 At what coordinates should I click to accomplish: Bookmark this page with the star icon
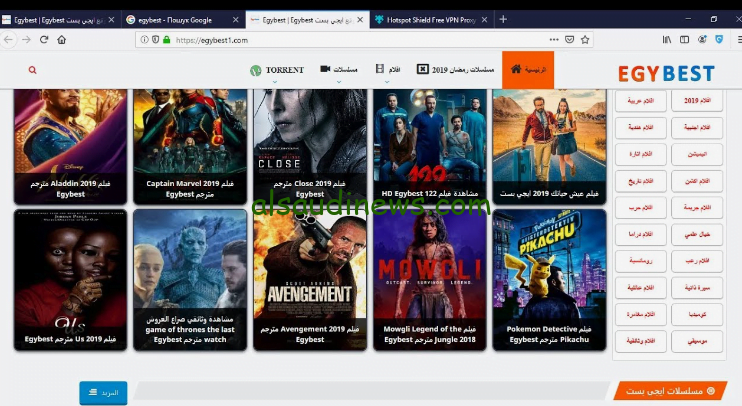(585, 40)
